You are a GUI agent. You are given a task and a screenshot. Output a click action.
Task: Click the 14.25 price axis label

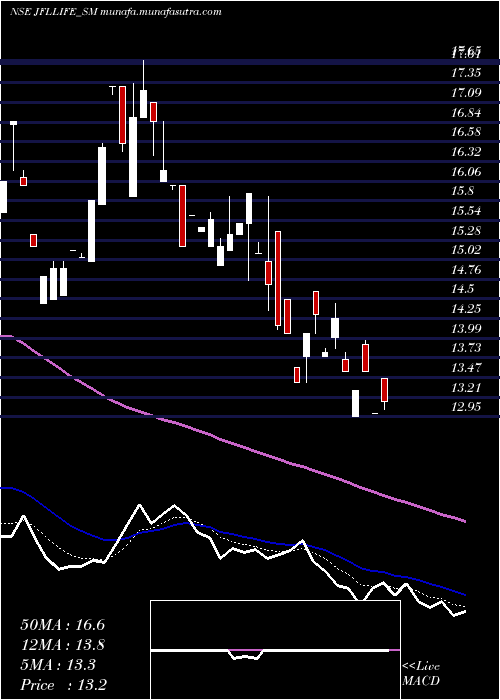[466, 308]
